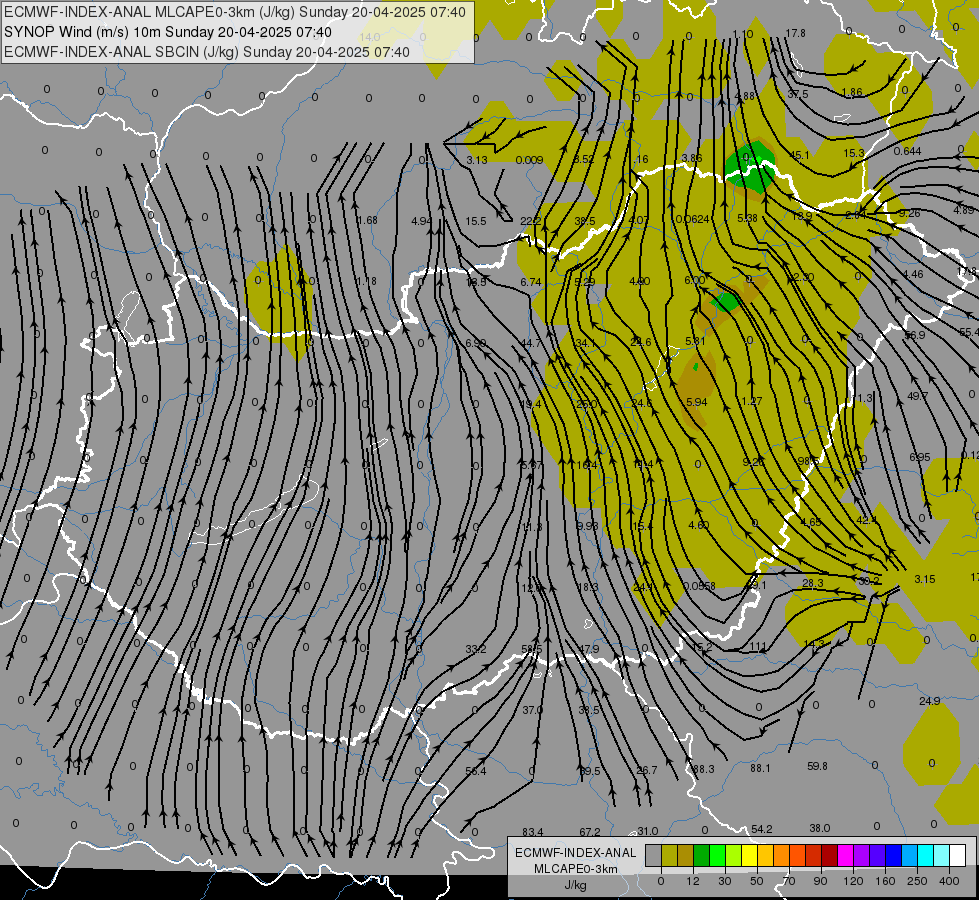Click the map value '44.7'

tap(531, 344)
